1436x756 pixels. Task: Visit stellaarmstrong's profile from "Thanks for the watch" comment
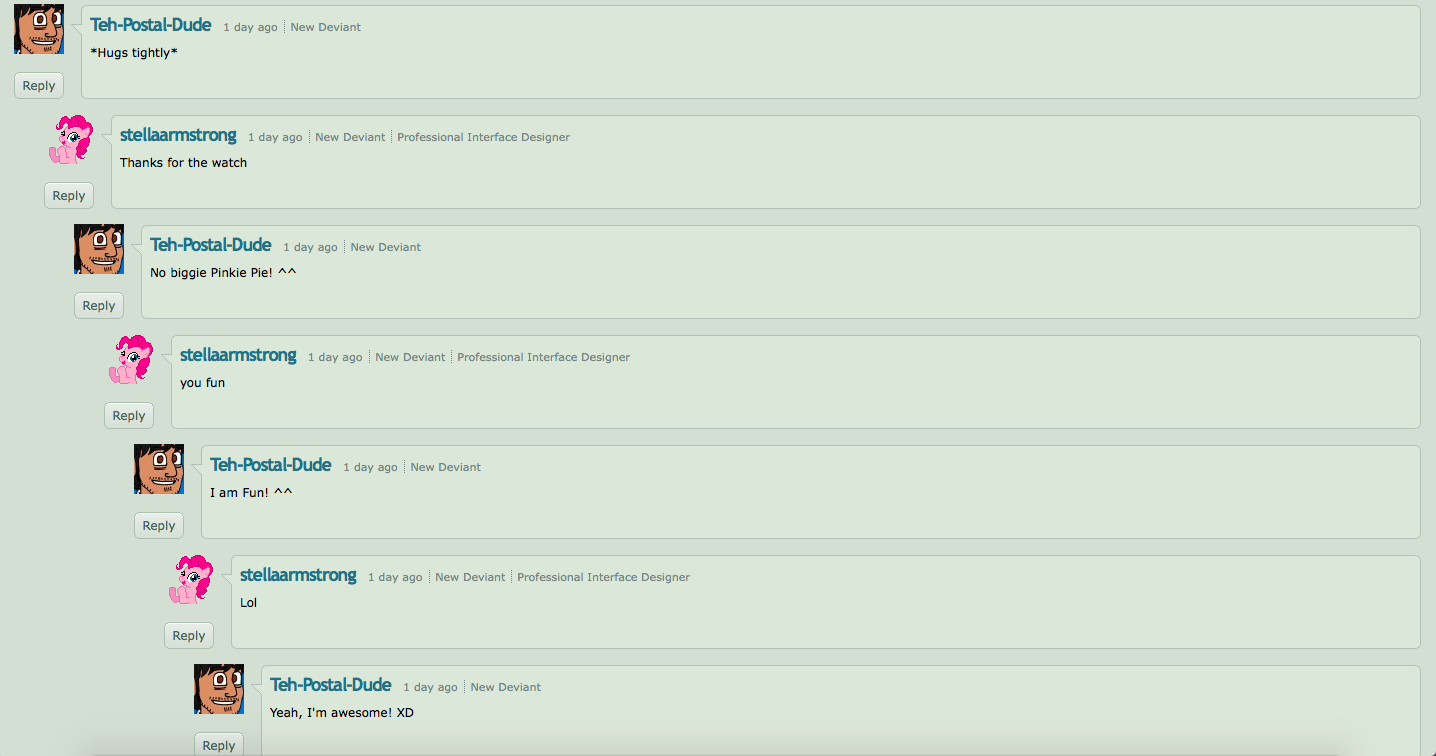[178, 135]
